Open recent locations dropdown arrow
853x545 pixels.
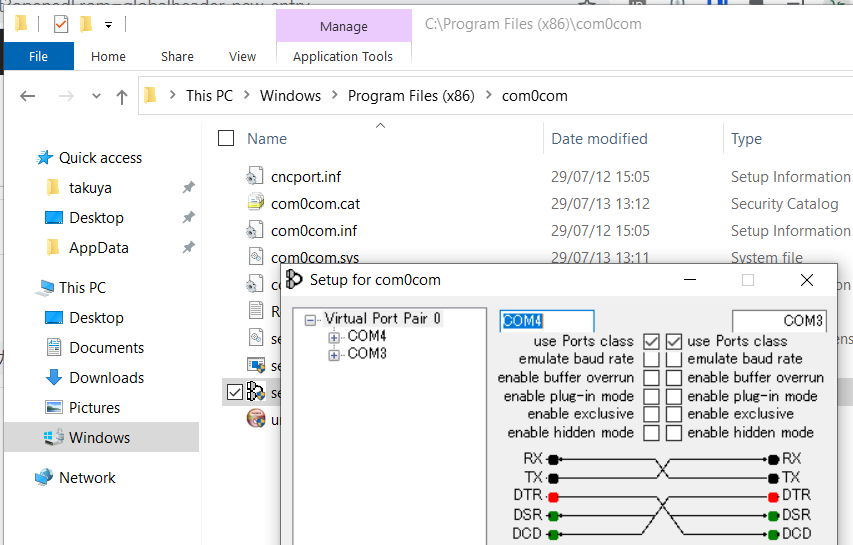(x=96, y=96)
